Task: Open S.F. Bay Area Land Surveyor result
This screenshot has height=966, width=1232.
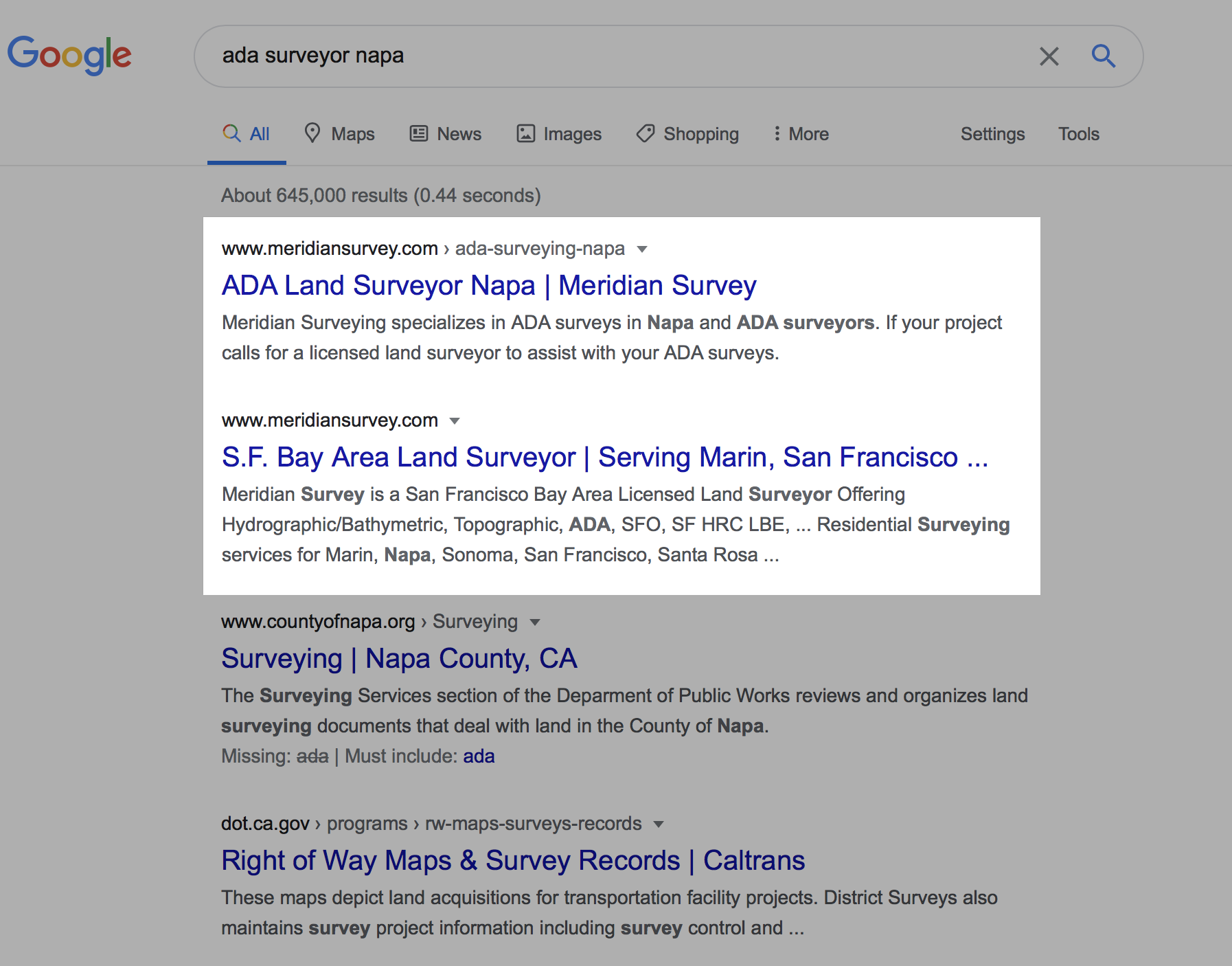Action: 604,457
